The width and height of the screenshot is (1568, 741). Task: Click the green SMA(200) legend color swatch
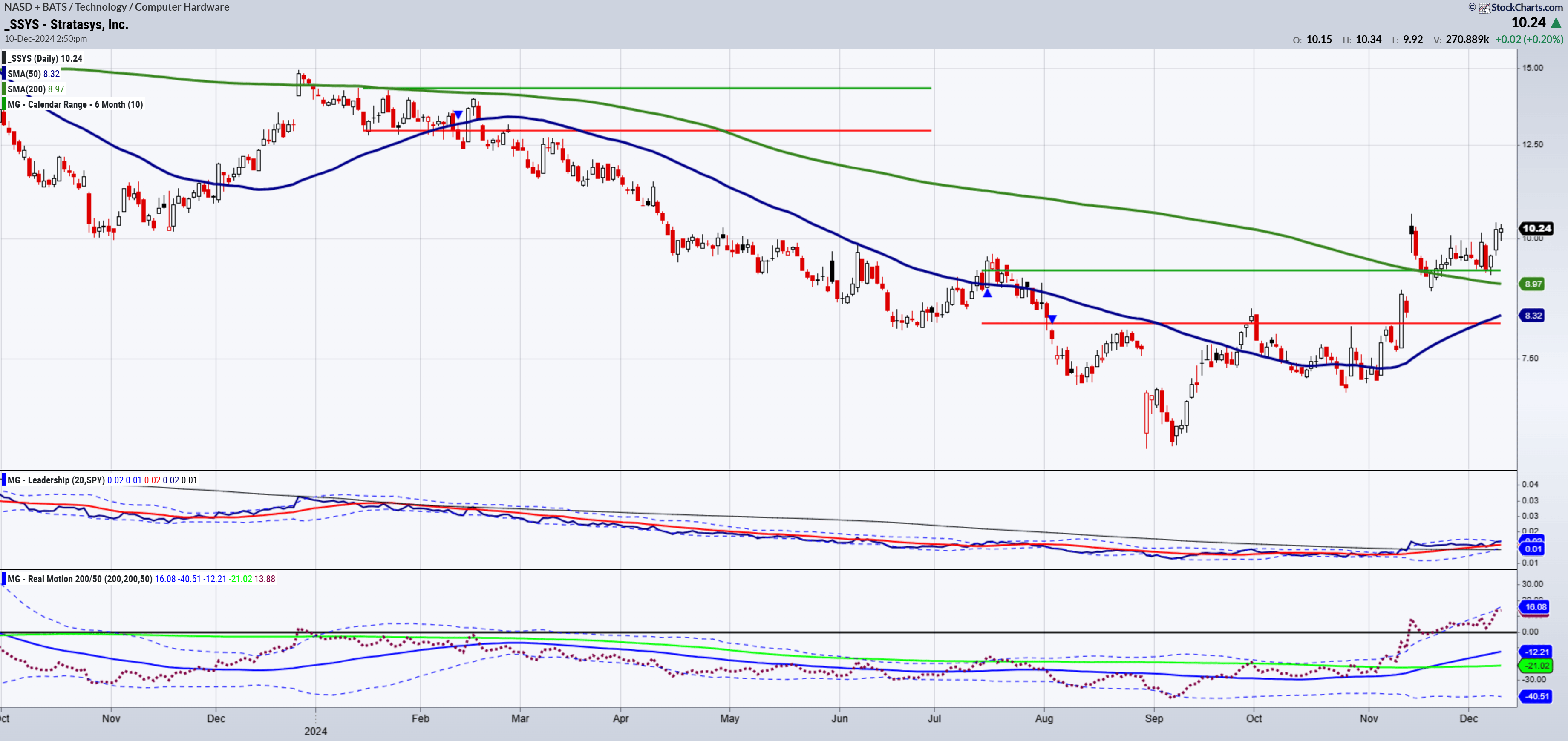[x=4, y=89]
